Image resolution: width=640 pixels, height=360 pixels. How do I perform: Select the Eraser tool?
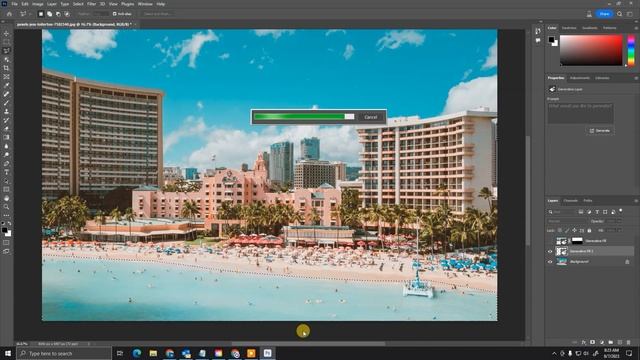tap(6, 129)
